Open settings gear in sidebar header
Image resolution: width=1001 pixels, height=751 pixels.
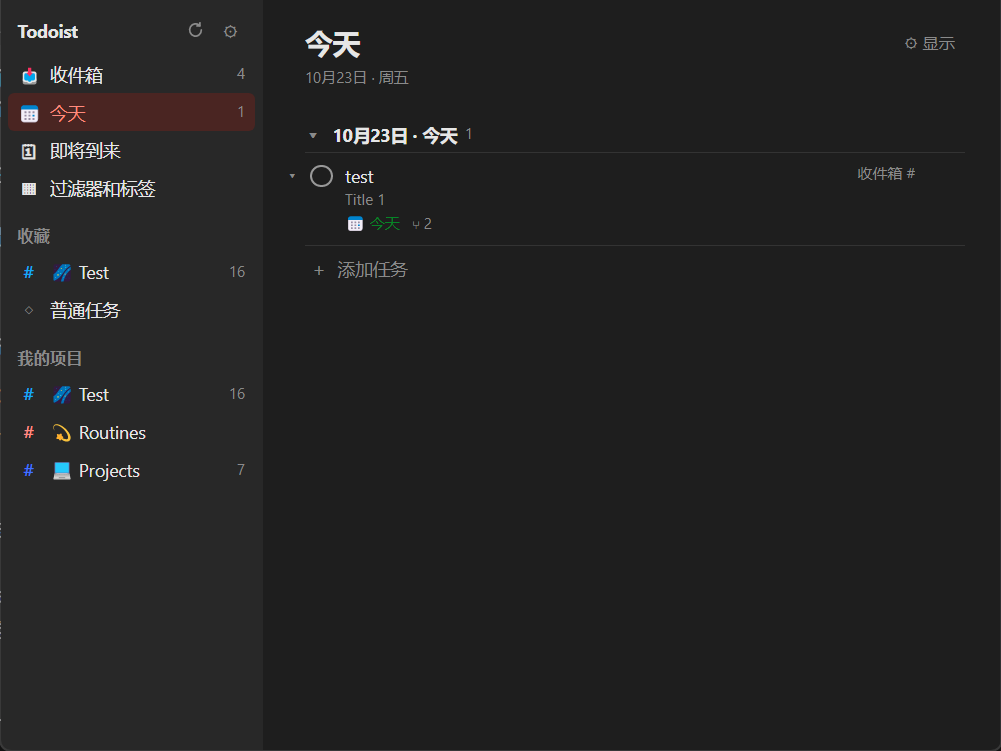(x=230, y=31)
